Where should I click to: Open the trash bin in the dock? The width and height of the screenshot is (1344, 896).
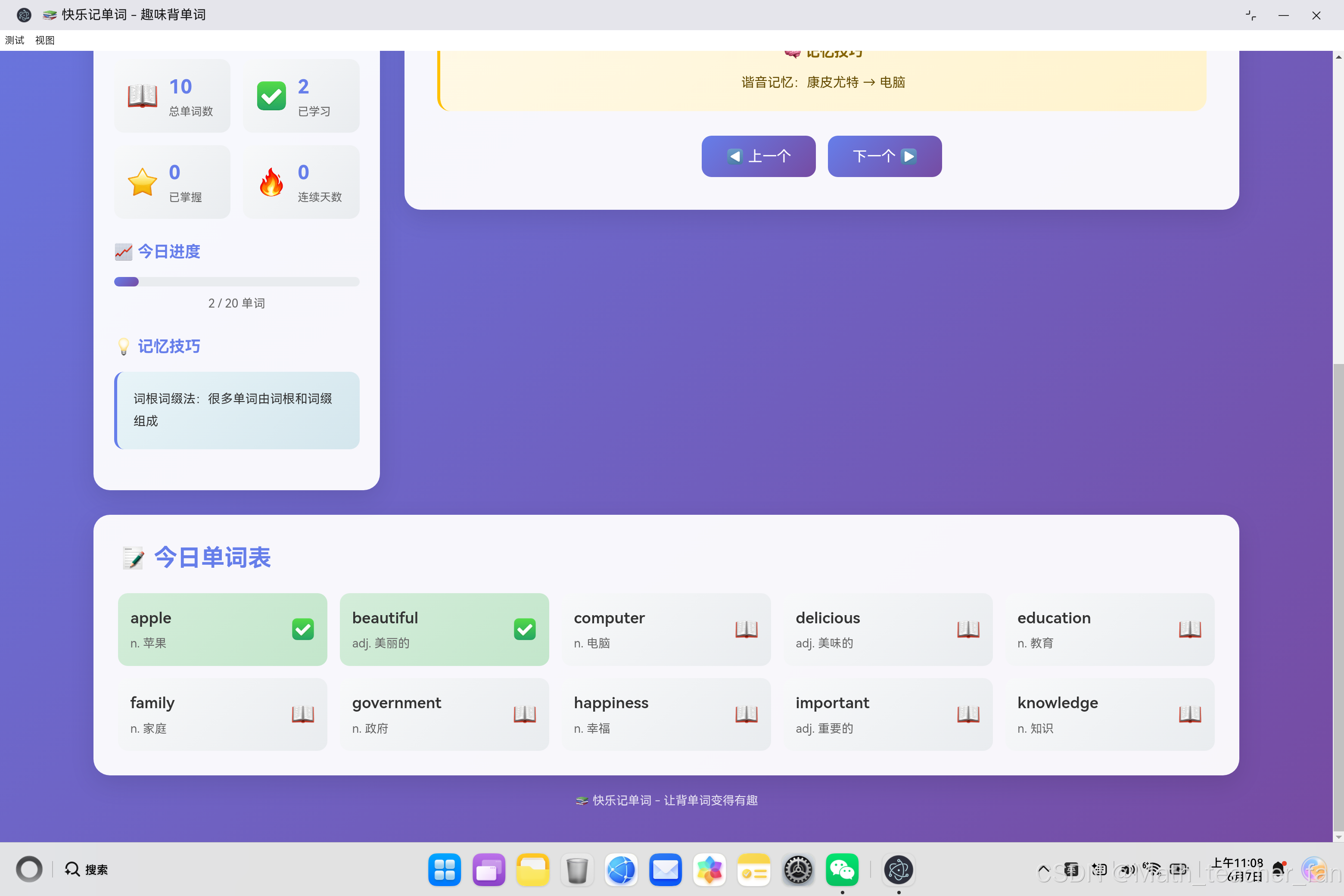[577, 870]
